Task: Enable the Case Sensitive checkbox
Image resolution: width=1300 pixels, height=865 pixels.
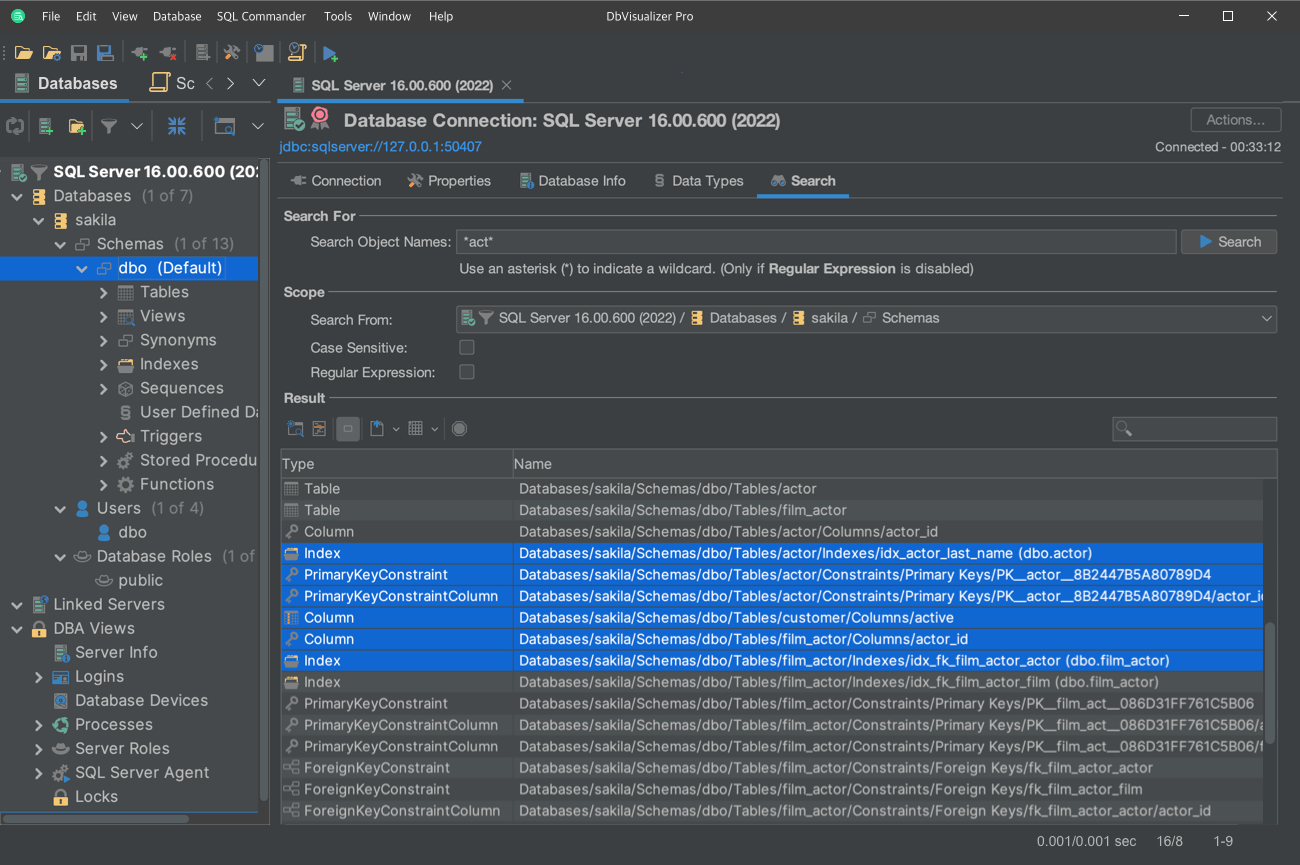Action: (x=466, y=348)
